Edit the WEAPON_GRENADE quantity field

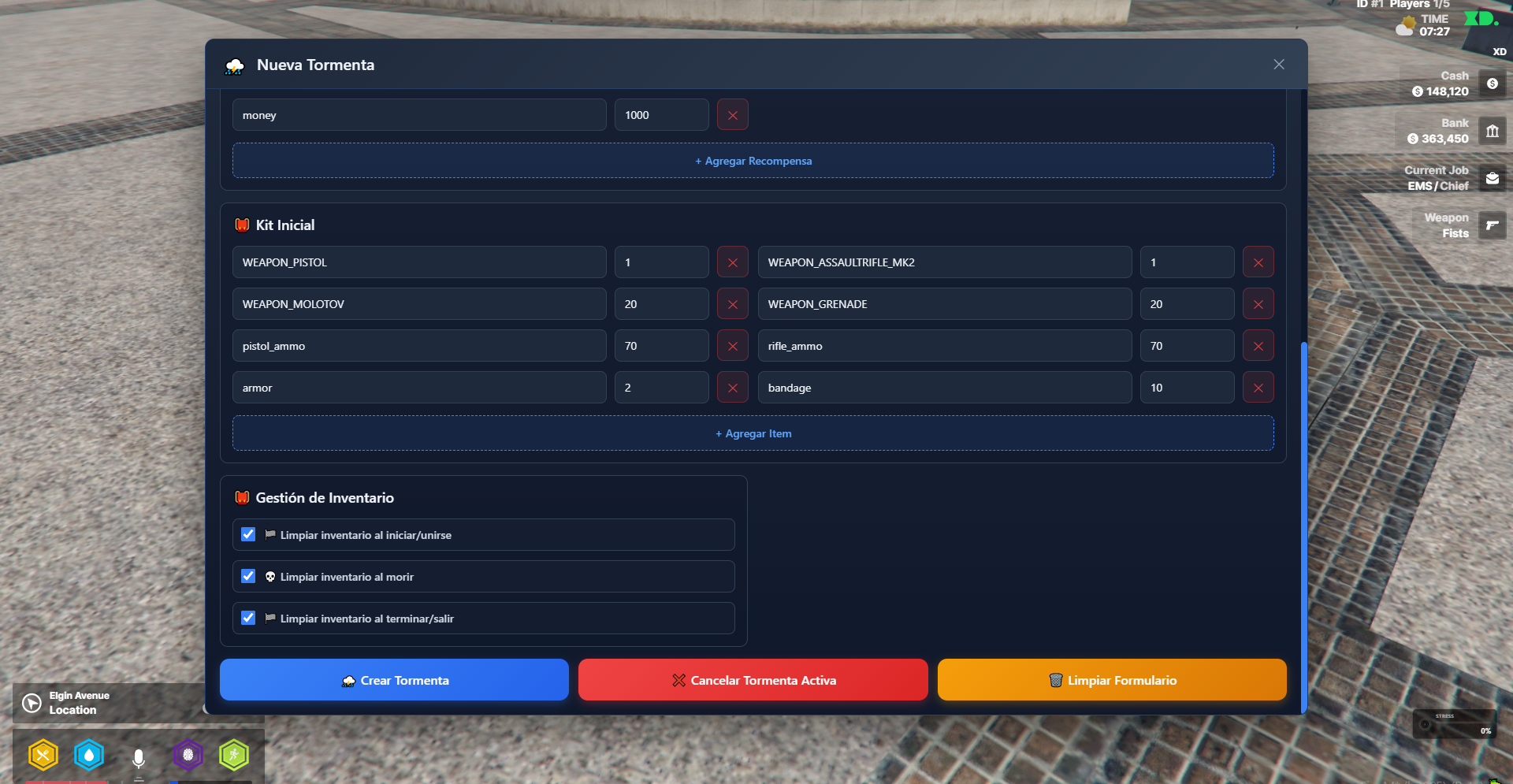click(1188, 304)
